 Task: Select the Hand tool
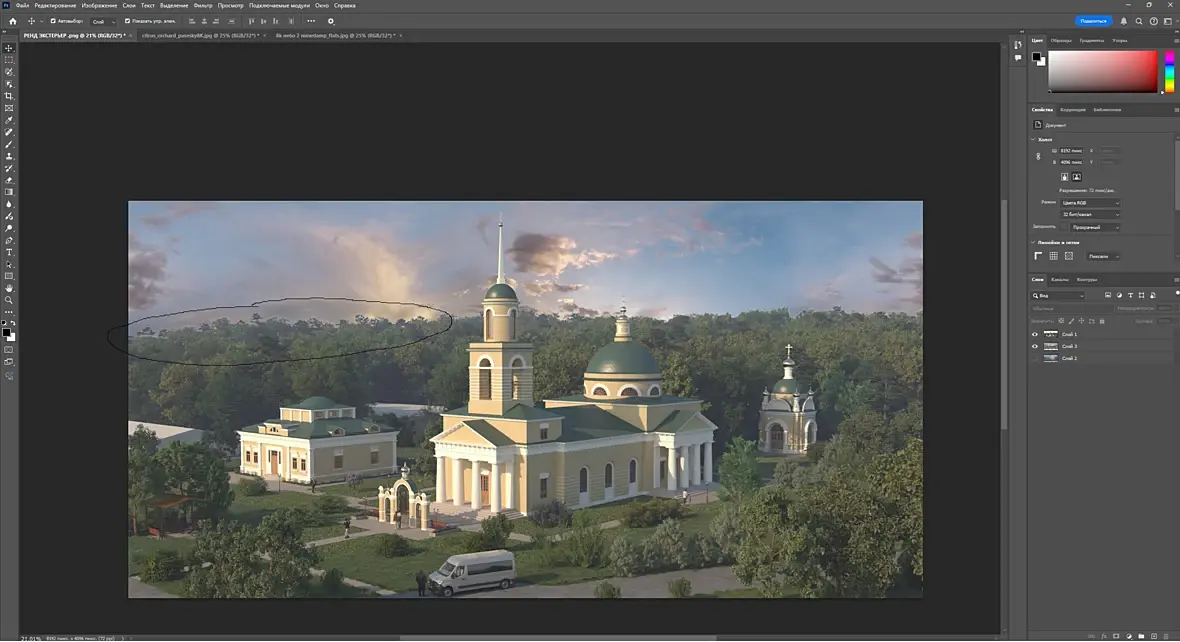[9, 288]
